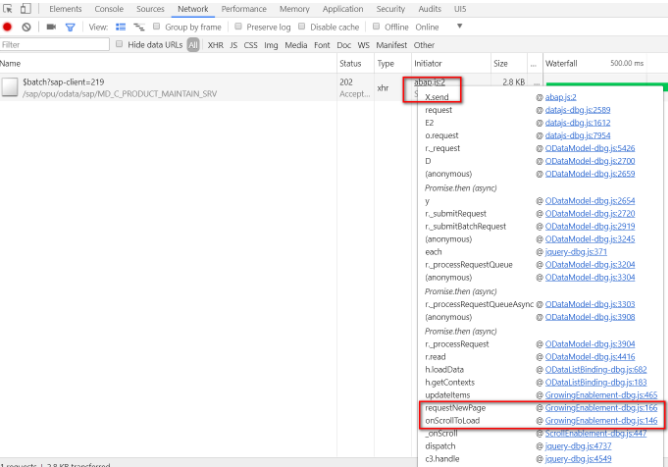Image resolution: width=668 pixels, height=467 pixels.
Task: Toggle the filter funnel icon
Action: 70,27
